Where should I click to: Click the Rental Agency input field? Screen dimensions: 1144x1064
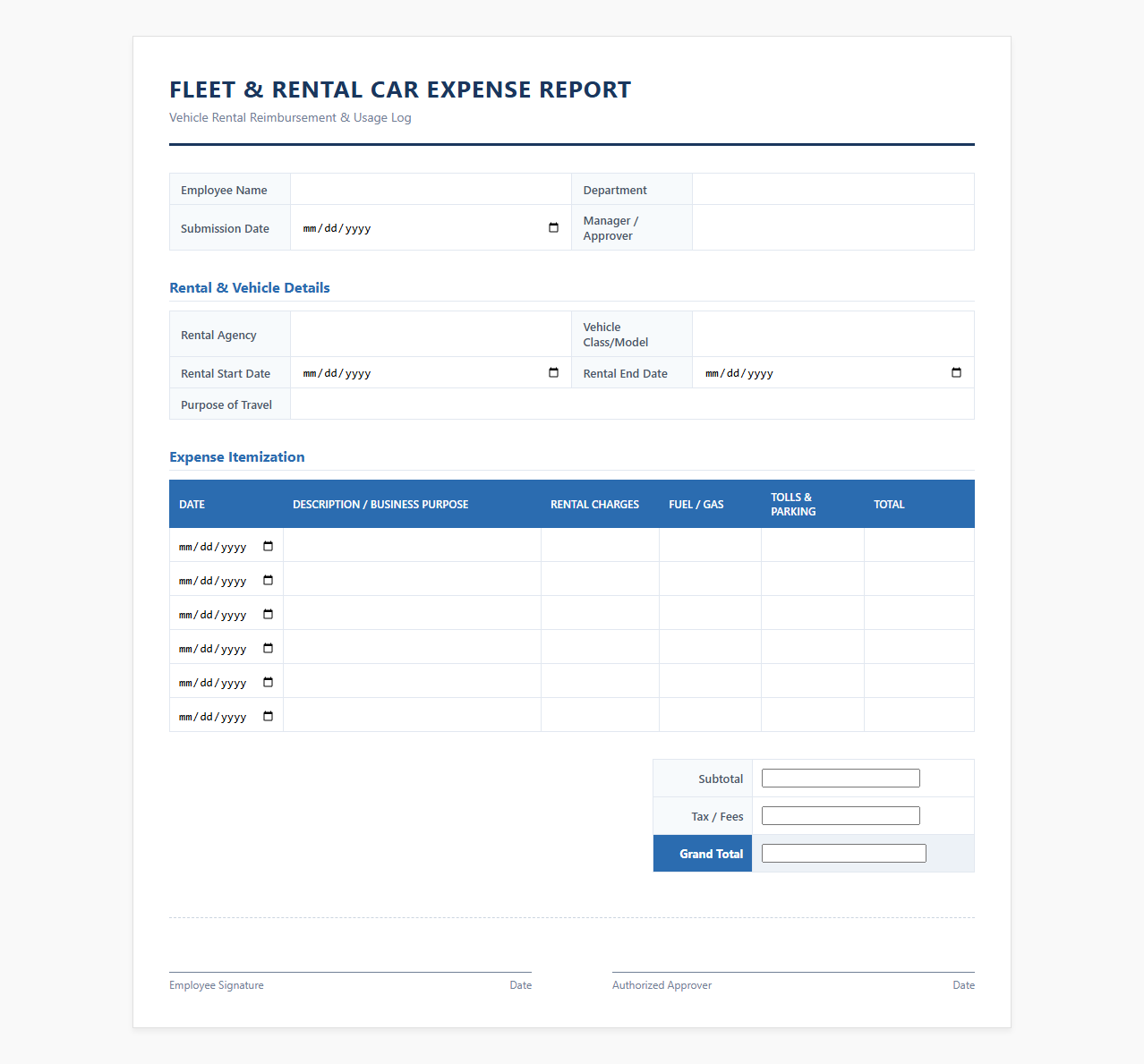point(431,335)
